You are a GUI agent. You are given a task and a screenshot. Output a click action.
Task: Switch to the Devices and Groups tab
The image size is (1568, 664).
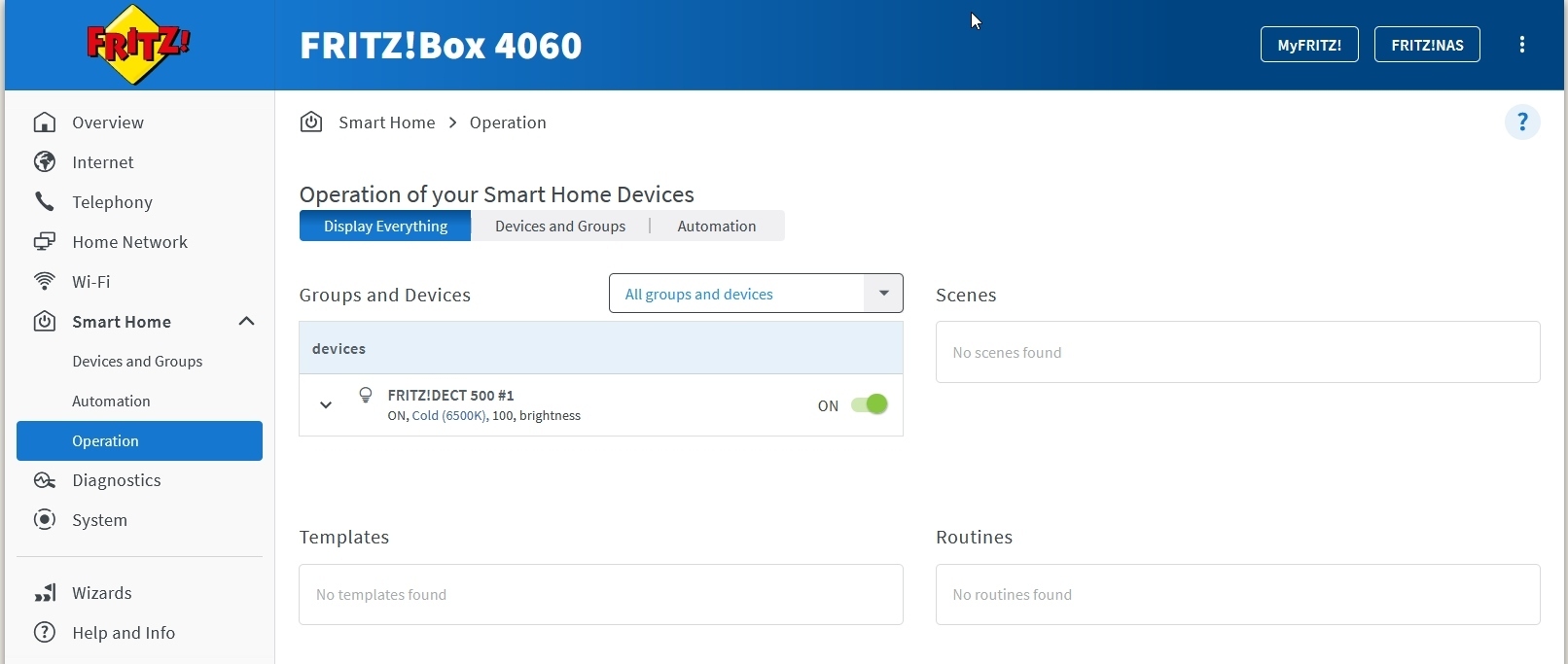click(x=560, y=227)
